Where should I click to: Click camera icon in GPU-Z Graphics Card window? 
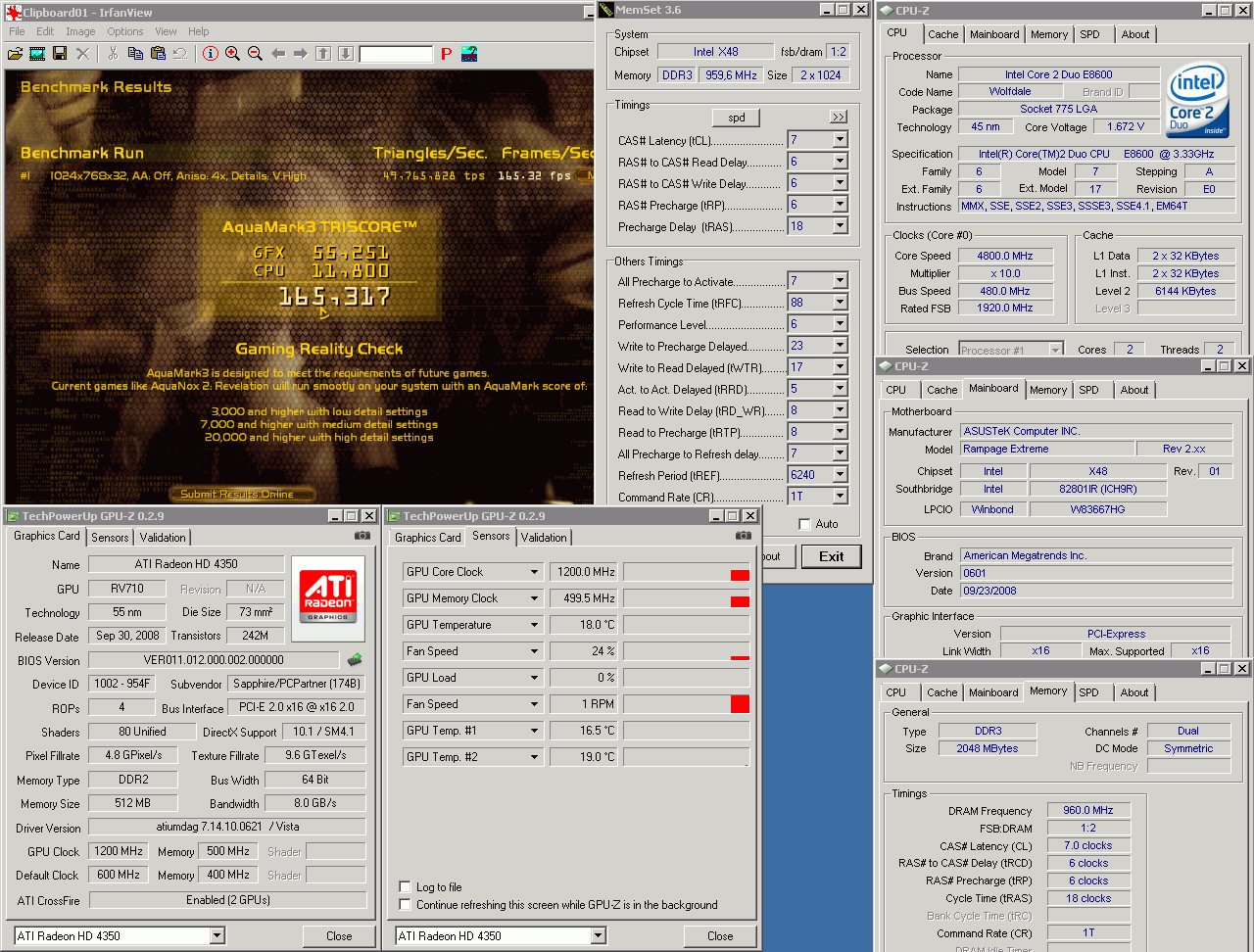point(362,536)
